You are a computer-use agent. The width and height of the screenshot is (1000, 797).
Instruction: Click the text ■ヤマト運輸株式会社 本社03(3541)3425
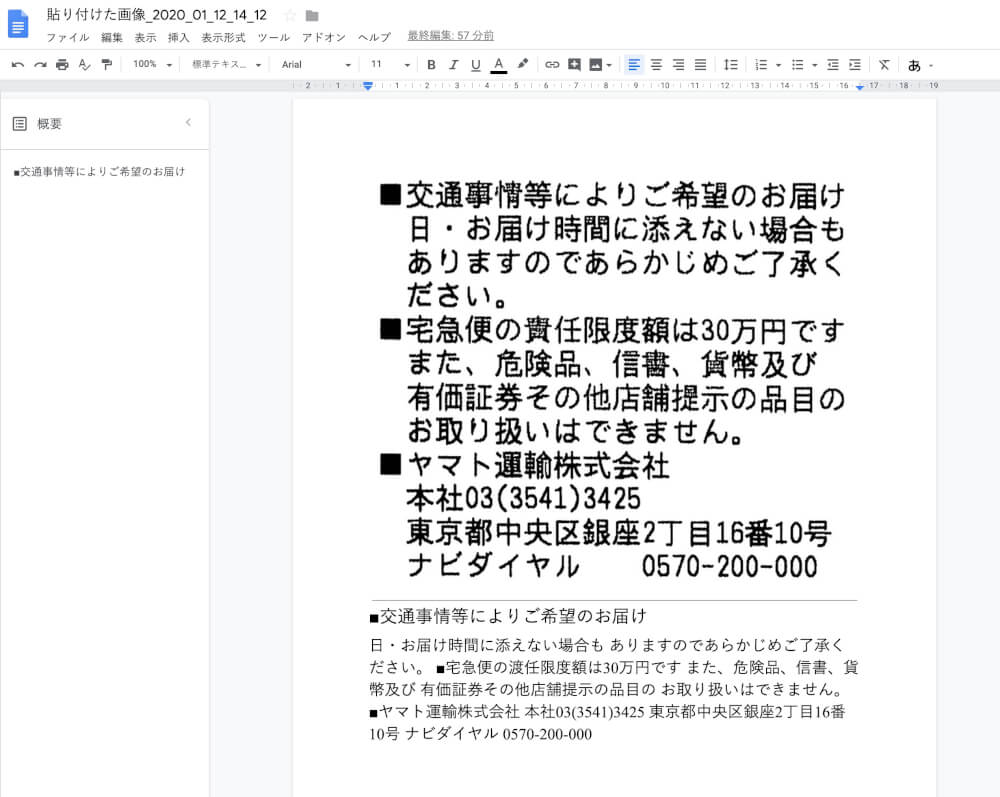pos(505,712)
